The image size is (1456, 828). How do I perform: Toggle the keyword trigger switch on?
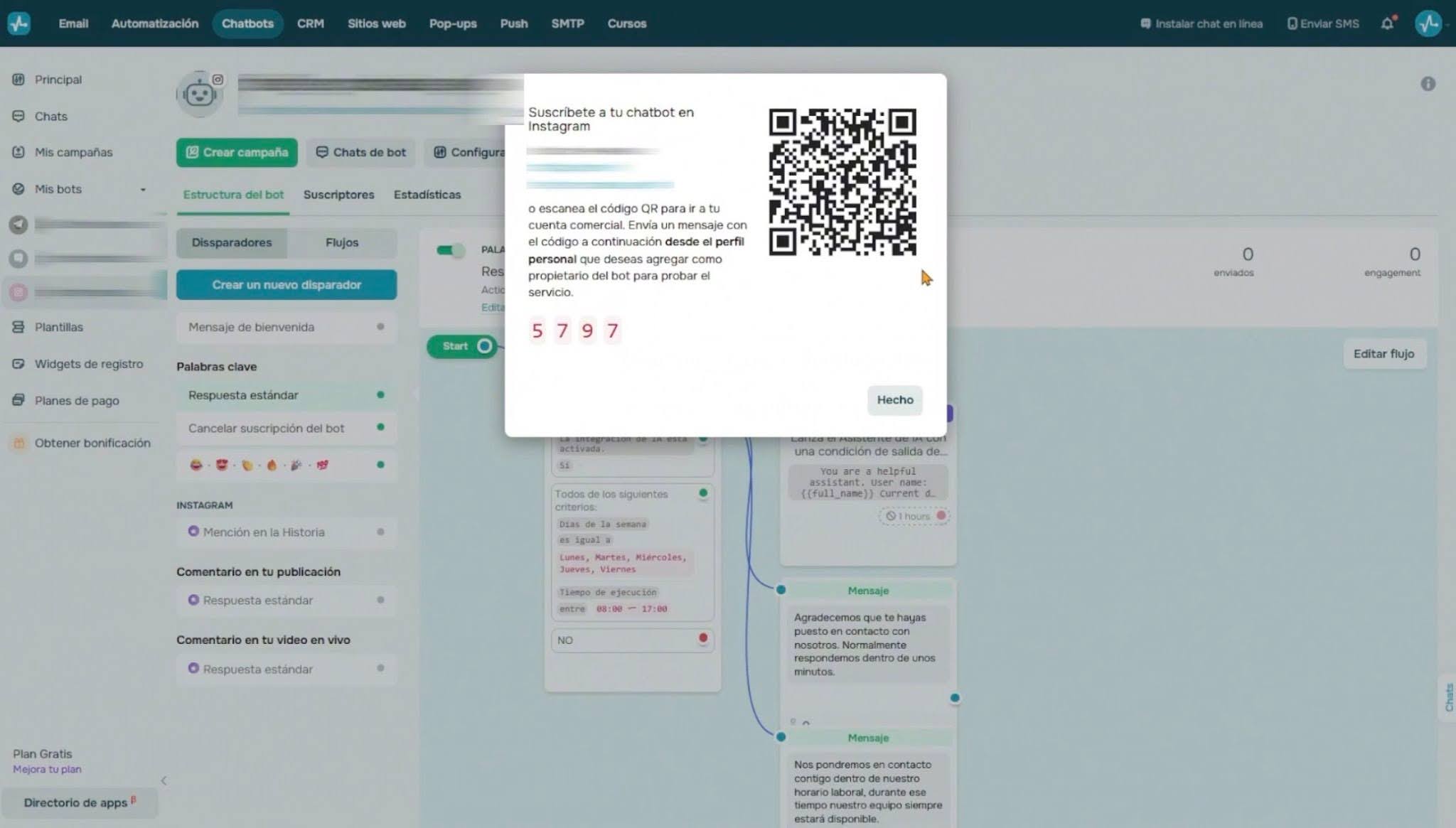[450, 250]
